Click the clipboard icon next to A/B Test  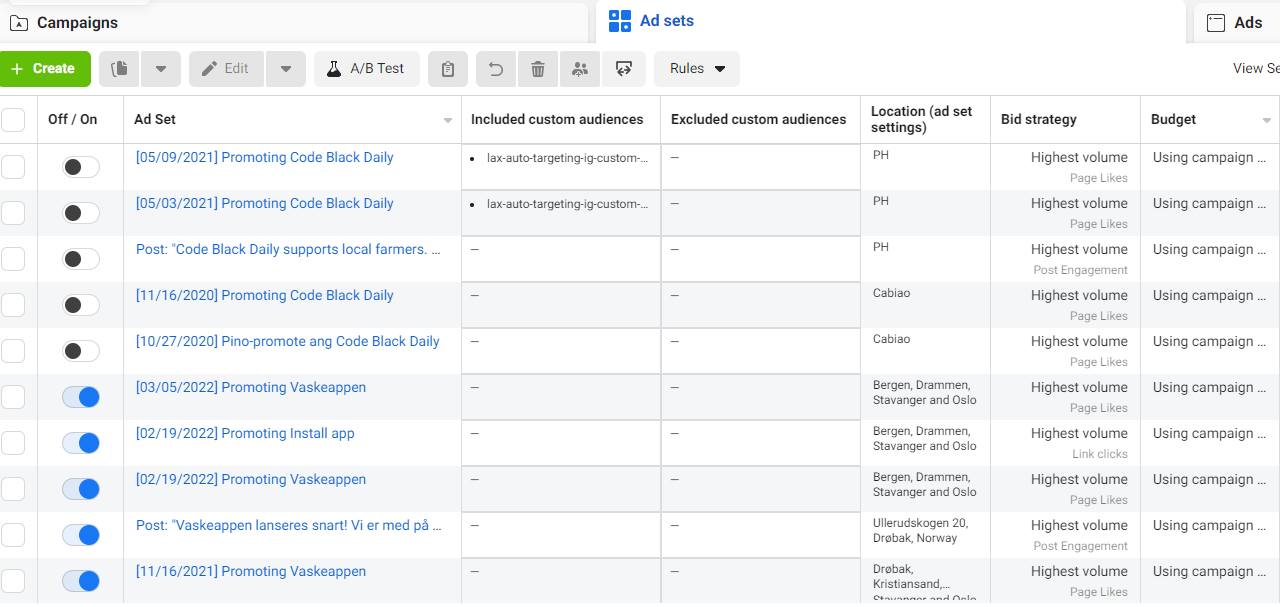(448, 69)
